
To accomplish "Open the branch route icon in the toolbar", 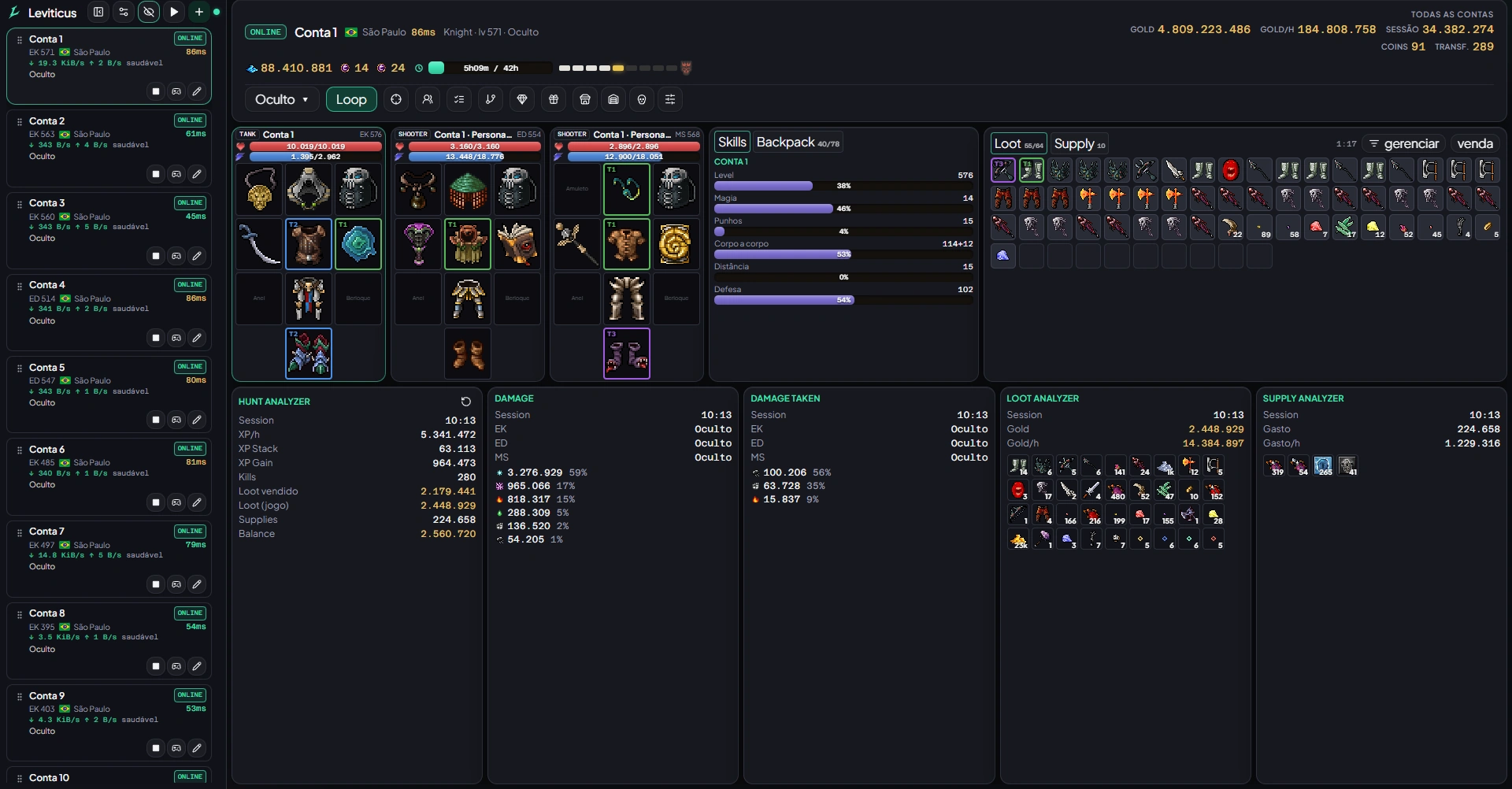I will point(491,99).
